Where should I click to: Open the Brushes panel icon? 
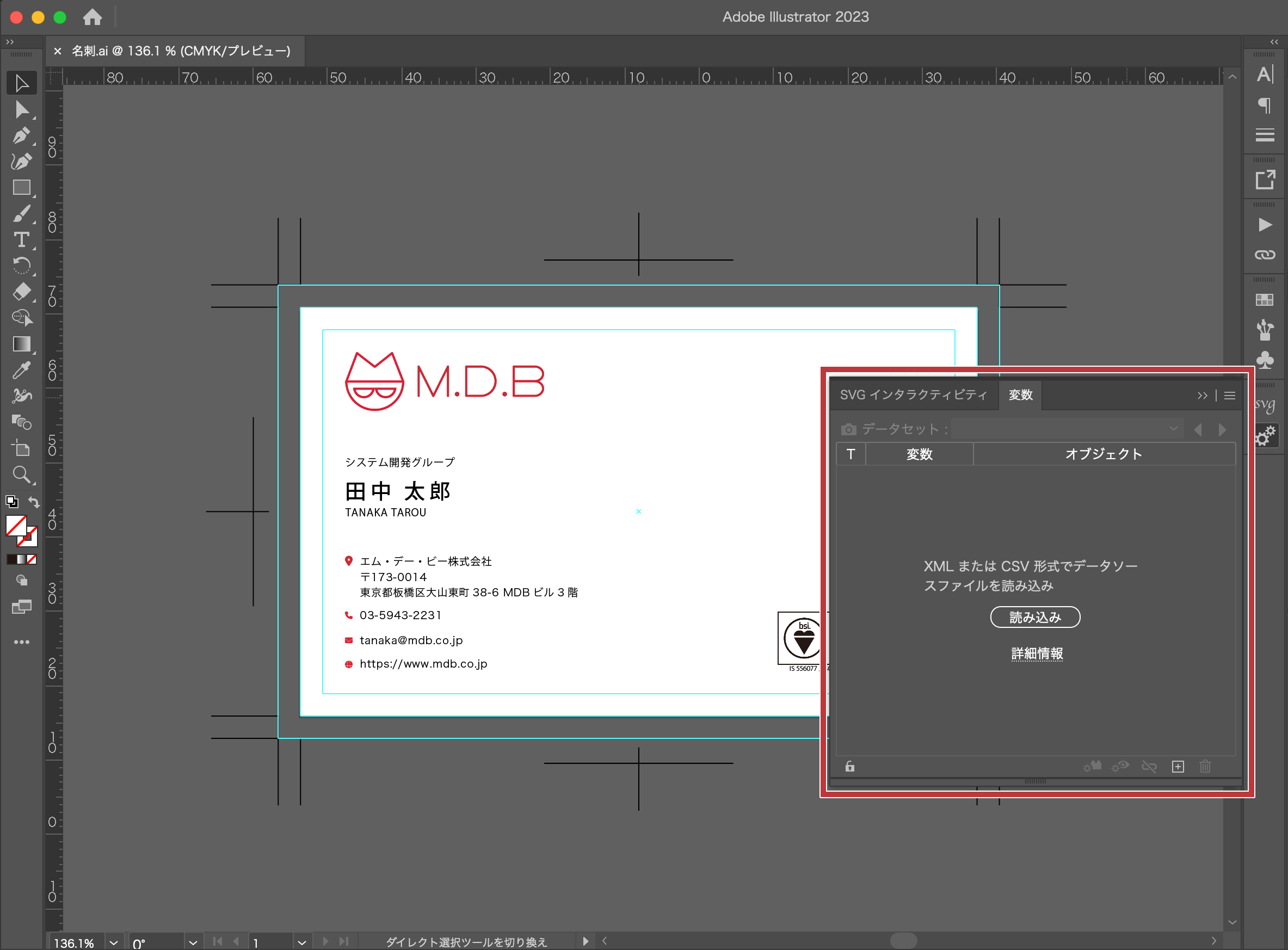point(1265,330)
